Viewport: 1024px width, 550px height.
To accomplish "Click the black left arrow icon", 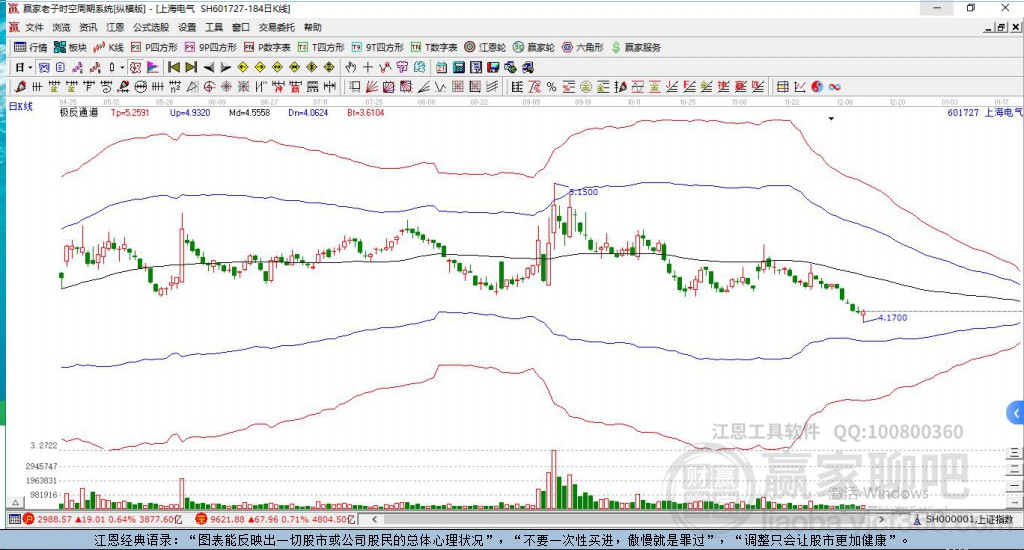I will point(208,67).
